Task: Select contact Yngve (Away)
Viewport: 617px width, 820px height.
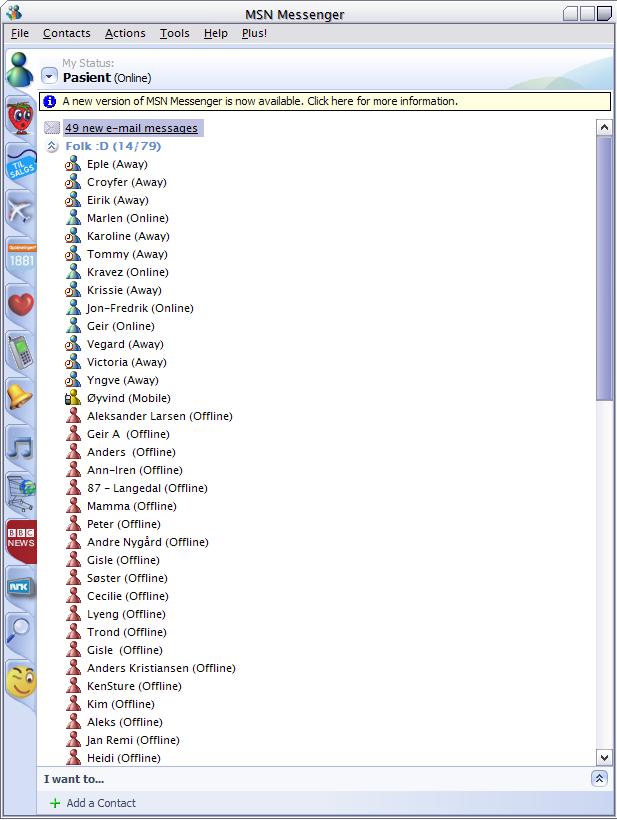Action: point(122,380)
